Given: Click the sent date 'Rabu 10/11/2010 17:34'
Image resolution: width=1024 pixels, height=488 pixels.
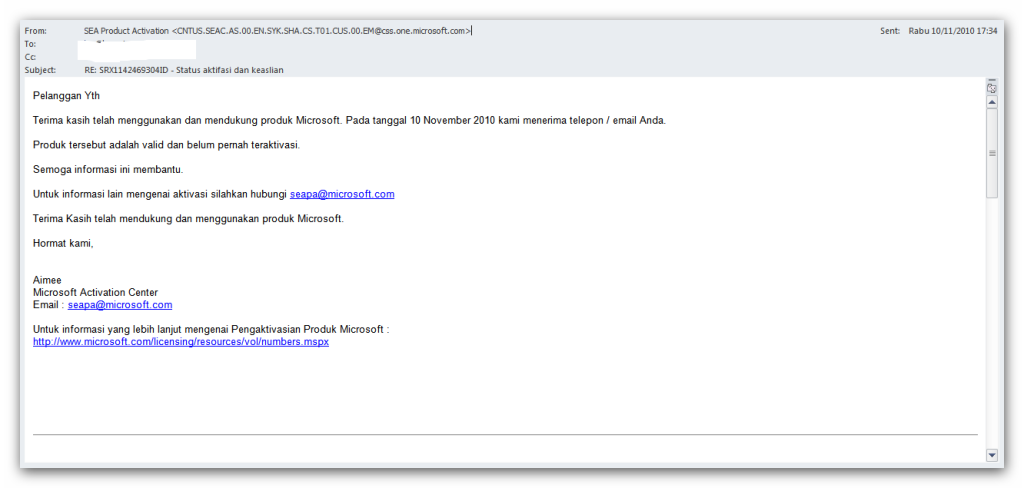Looking at the screenshot, I should point(953,31).
